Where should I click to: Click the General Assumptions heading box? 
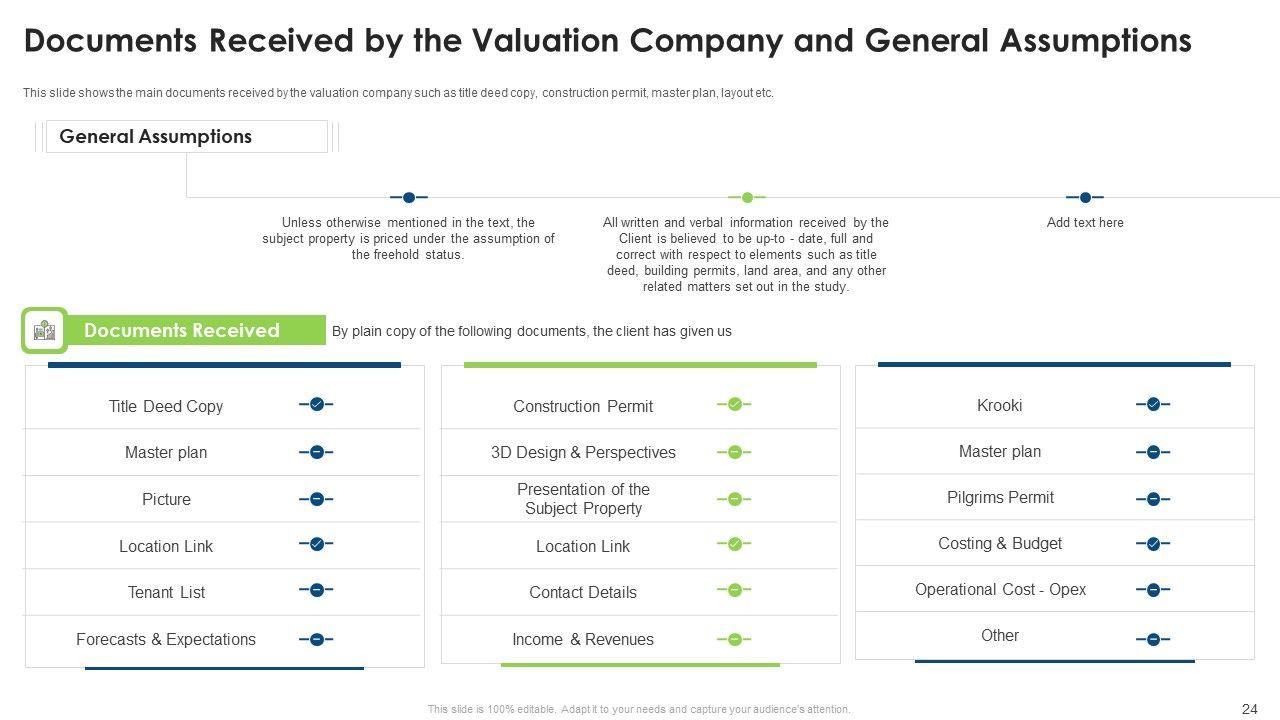[x=186, y=137]
